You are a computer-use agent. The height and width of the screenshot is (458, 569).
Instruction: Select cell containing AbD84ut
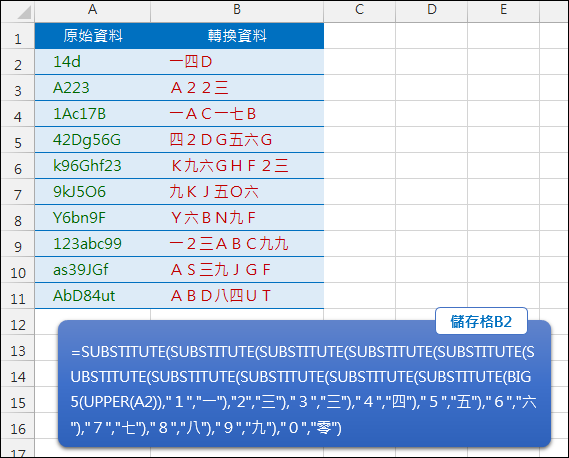(x=93, y=296)
